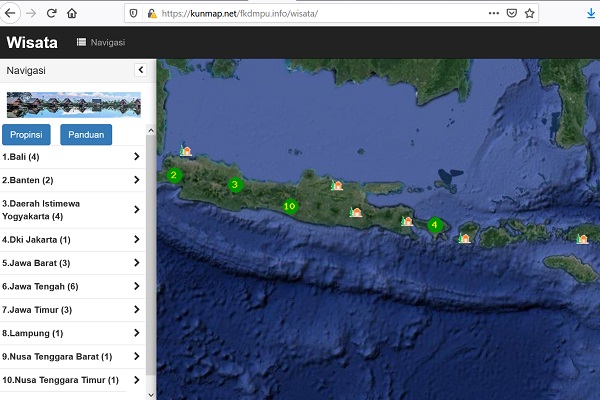Click the green cluster marker 4 on Bali
The height and width of the screenshot is (400, 600).
tap(435, 225)
